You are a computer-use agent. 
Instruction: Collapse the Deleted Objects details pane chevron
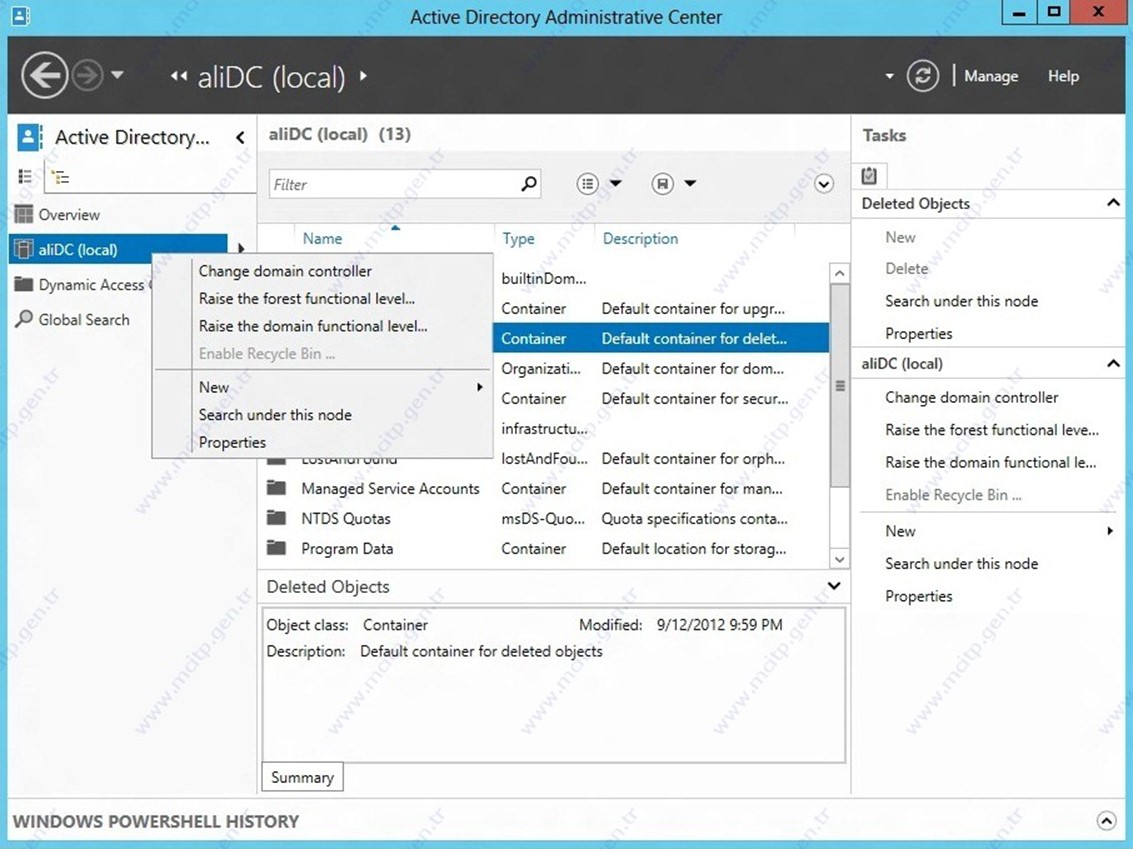pos(834,585)
